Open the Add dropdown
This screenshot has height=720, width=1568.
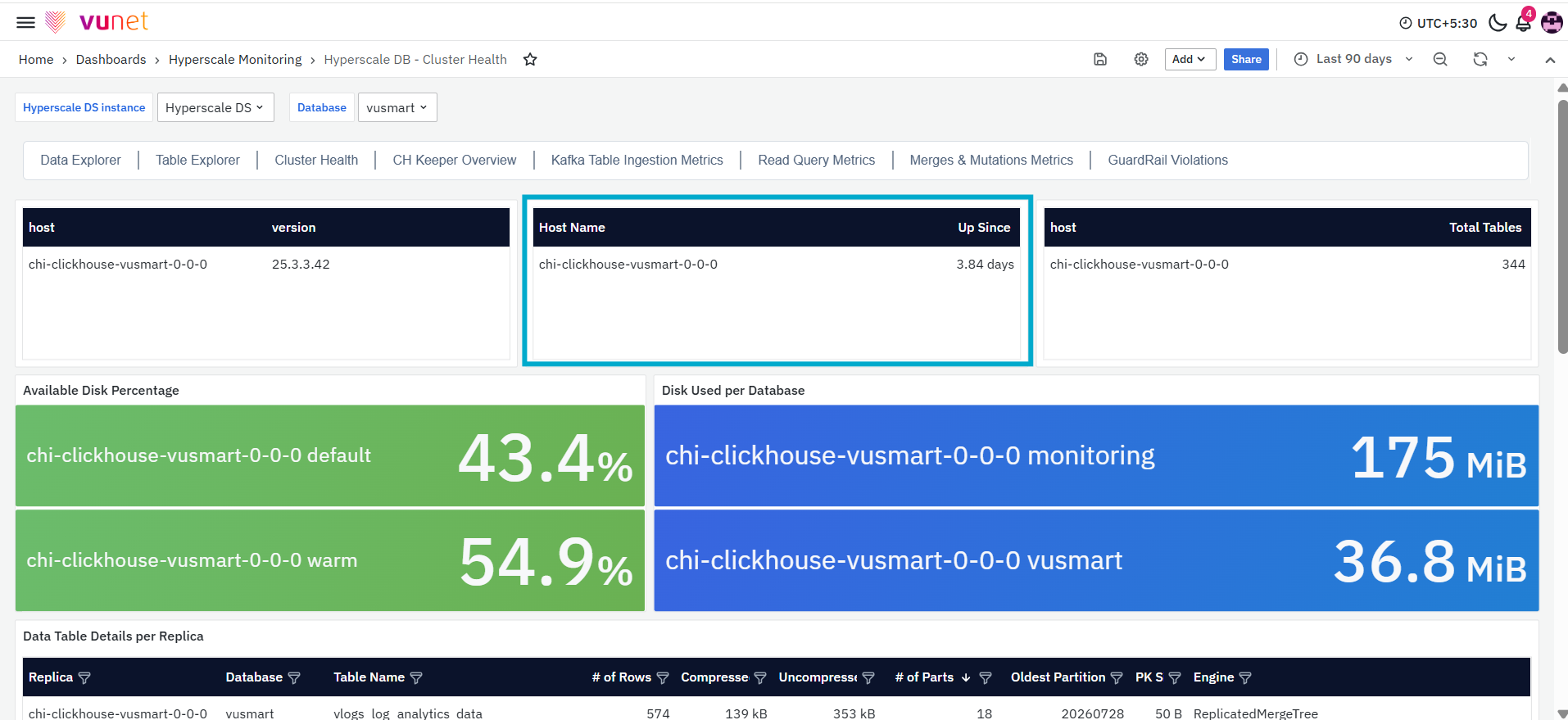[1190, 59]
